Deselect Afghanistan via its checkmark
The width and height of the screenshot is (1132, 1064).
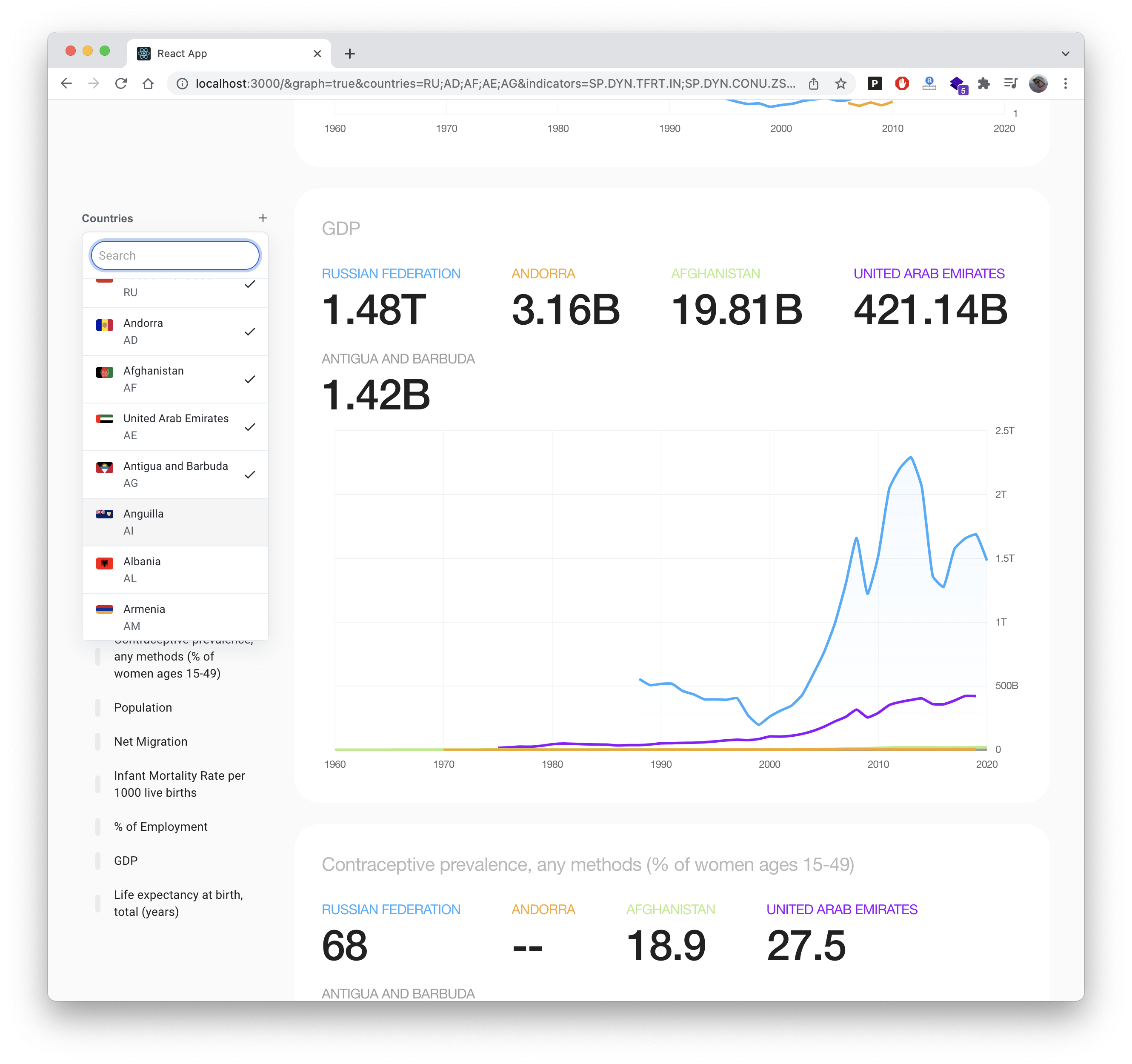tap(249, 379)
